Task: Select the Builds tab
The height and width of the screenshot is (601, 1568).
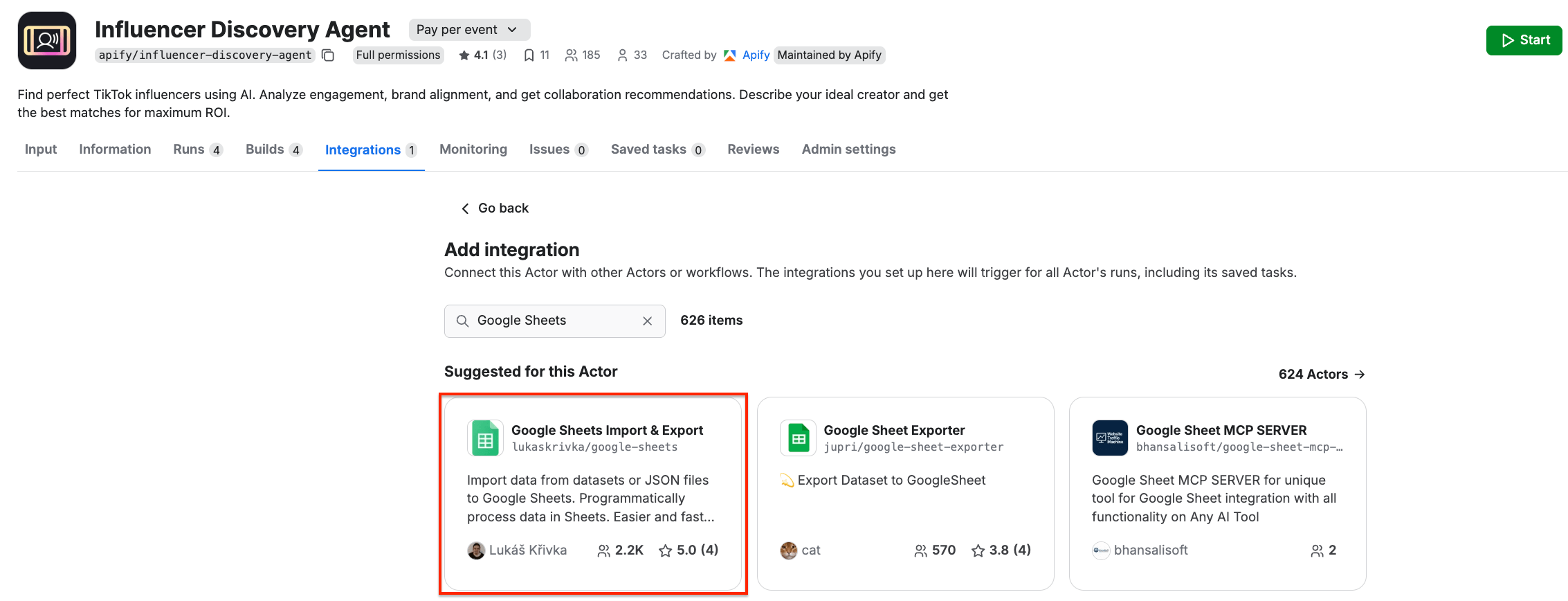Action: 274,150
